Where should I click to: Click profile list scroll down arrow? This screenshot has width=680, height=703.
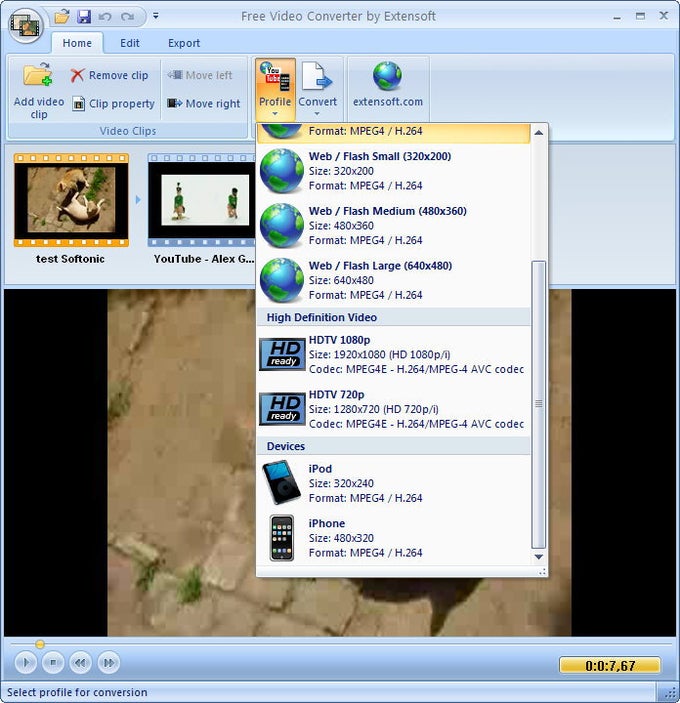[539, 557]
